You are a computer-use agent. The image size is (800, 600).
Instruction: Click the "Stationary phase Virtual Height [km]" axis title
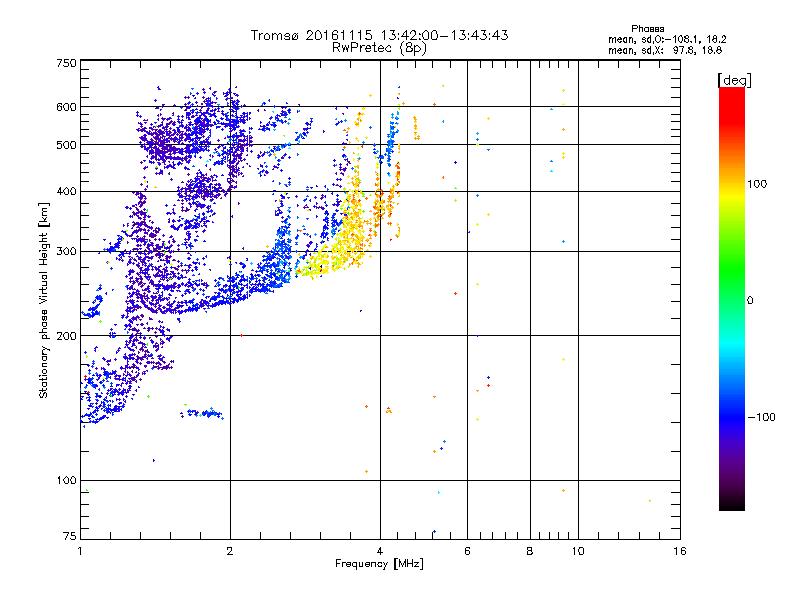(x=44, y=300)
